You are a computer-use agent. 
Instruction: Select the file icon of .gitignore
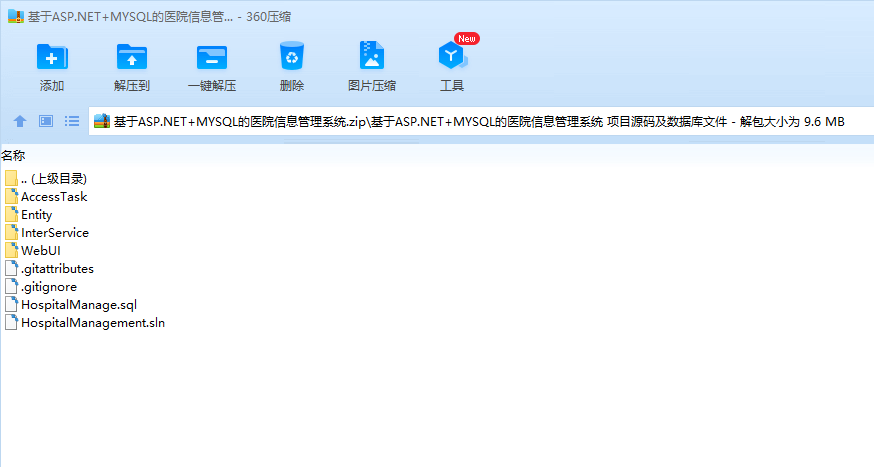[11, 286]
